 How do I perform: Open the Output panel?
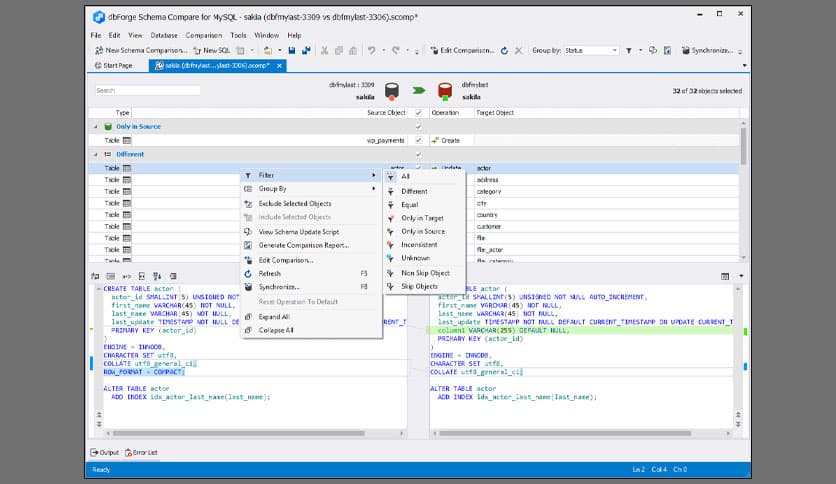(104, 453)
